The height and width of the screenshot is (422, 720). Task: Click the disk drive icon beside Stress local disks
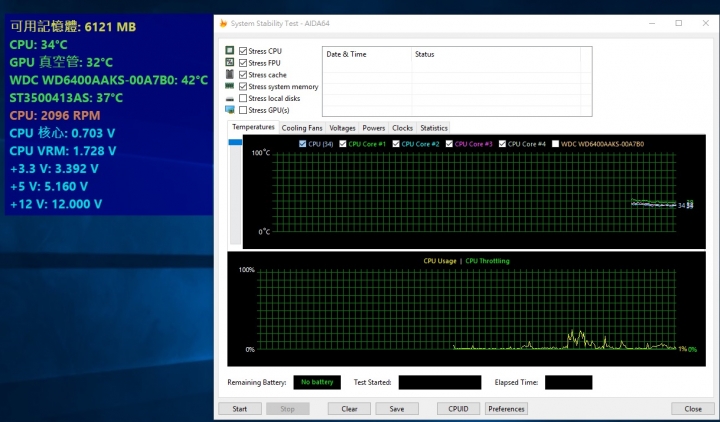point(230,99)
